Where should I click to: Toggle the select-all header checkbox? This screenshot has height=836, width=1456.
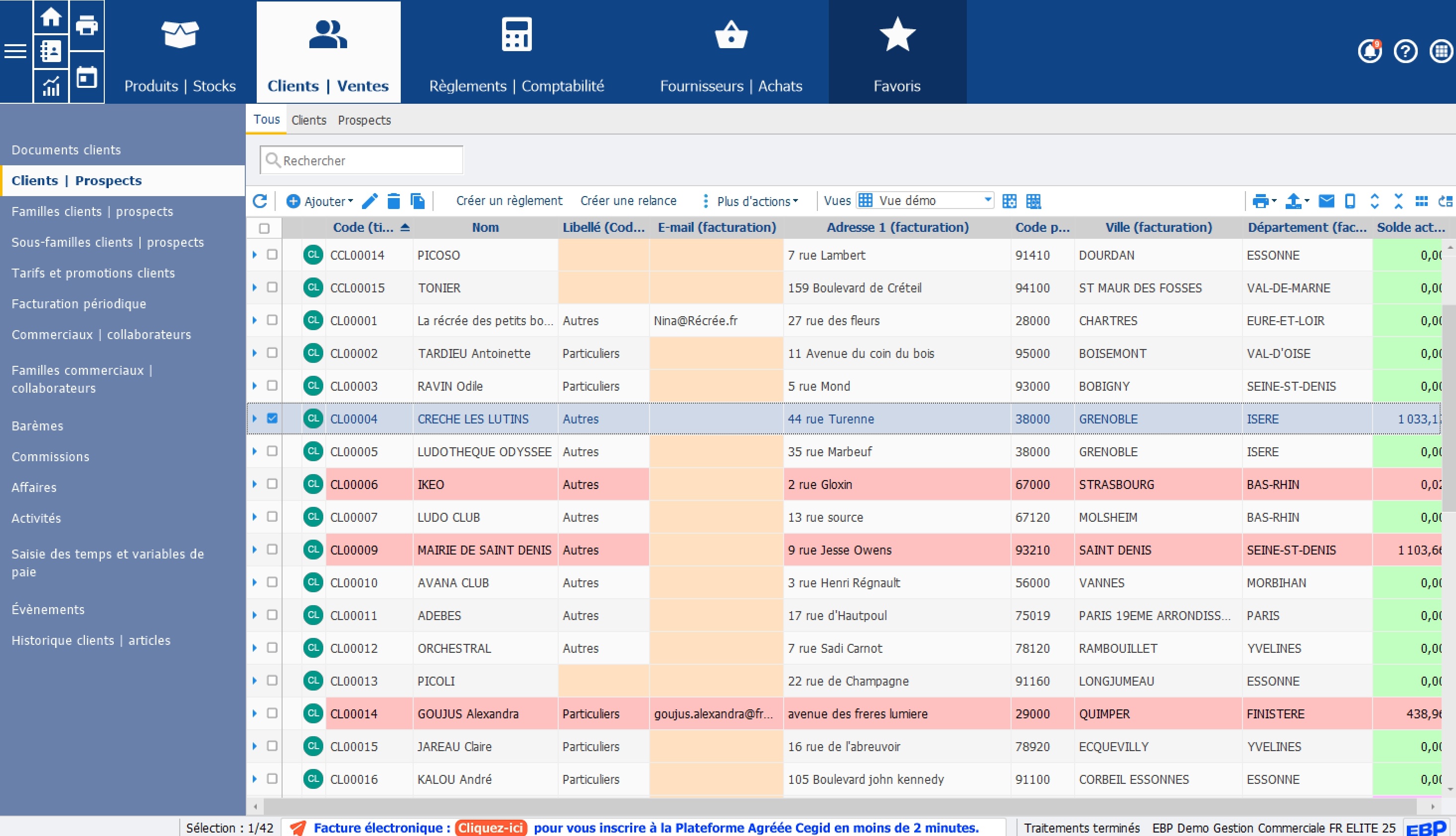point(264,228)
